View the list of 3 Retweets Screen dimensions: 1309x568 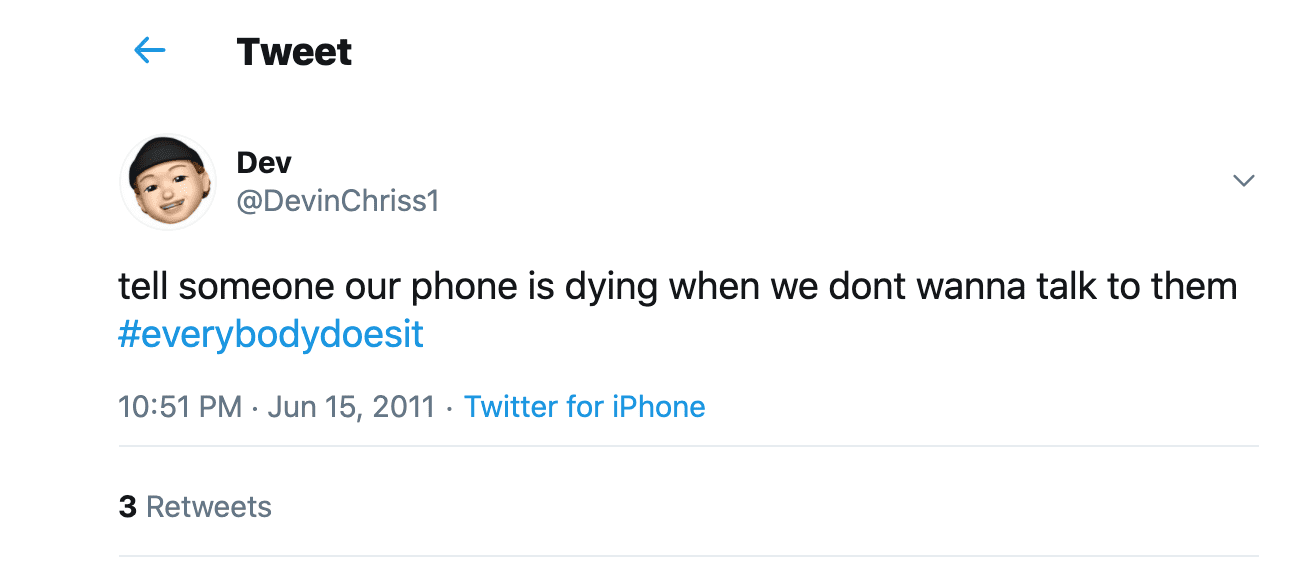(x=195, y=506)
